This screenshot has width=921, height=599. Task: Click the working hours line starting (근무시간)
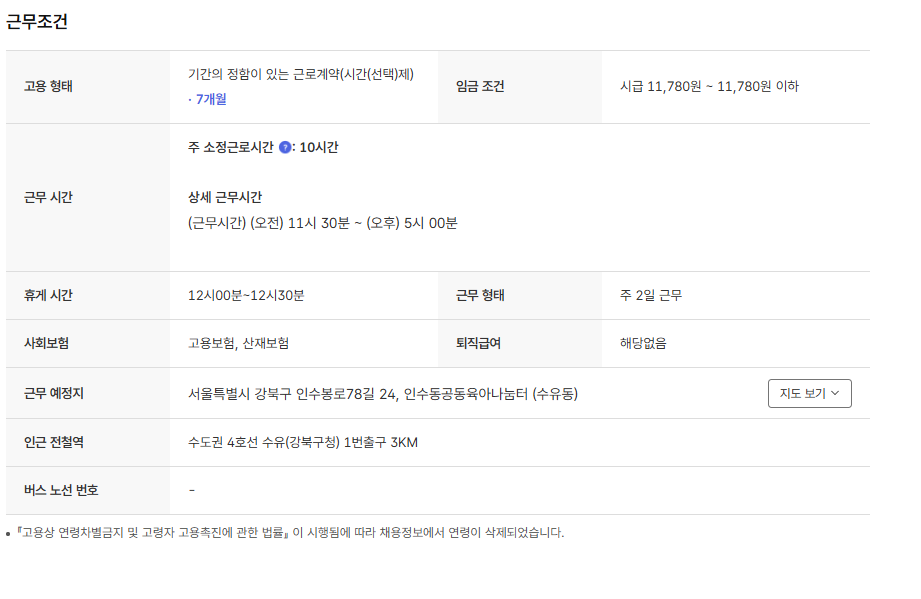[x=322, y=223]
